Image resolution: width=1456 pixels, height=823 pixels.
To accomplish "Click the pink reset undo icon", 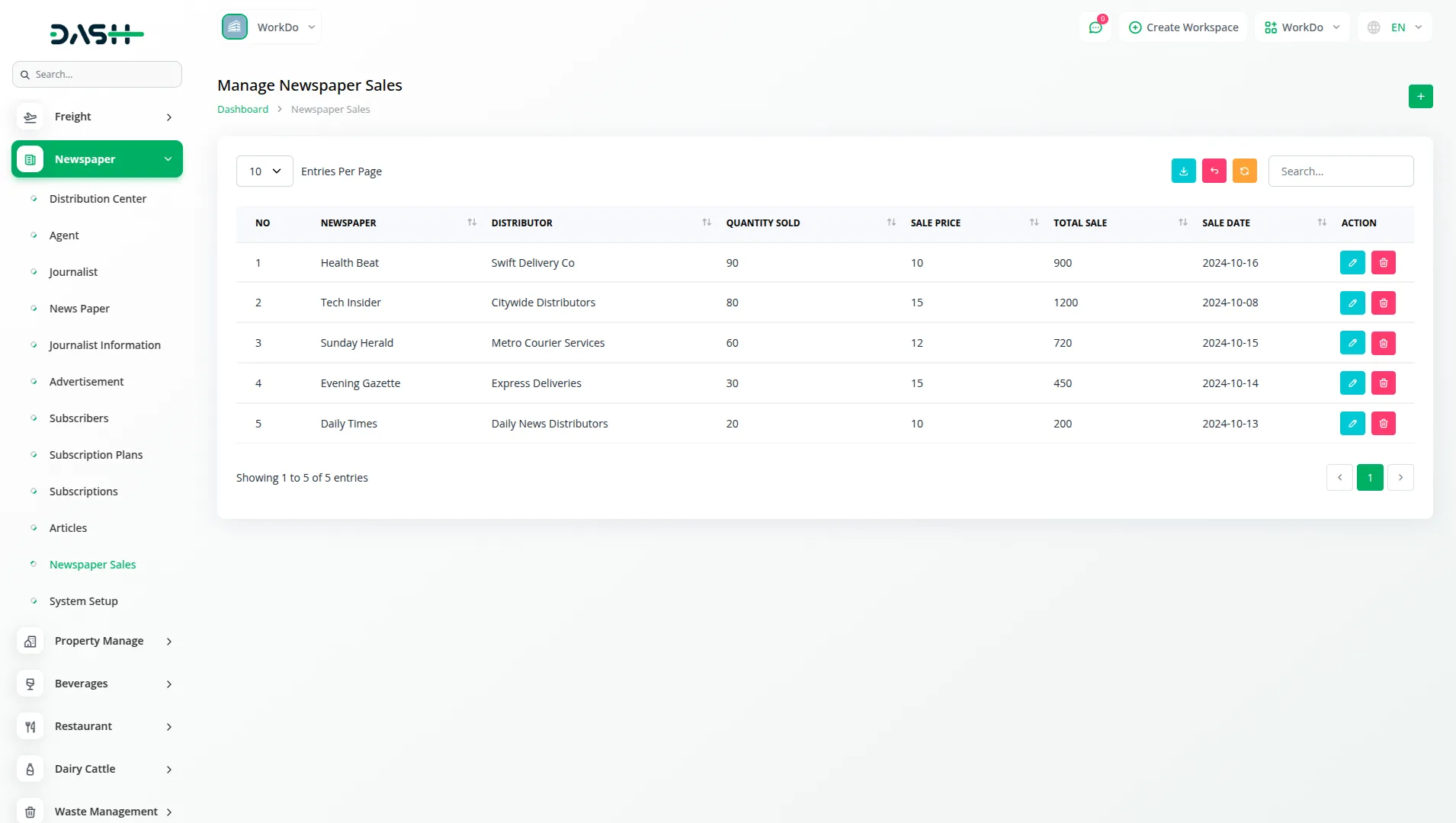I will (1214, 171).
